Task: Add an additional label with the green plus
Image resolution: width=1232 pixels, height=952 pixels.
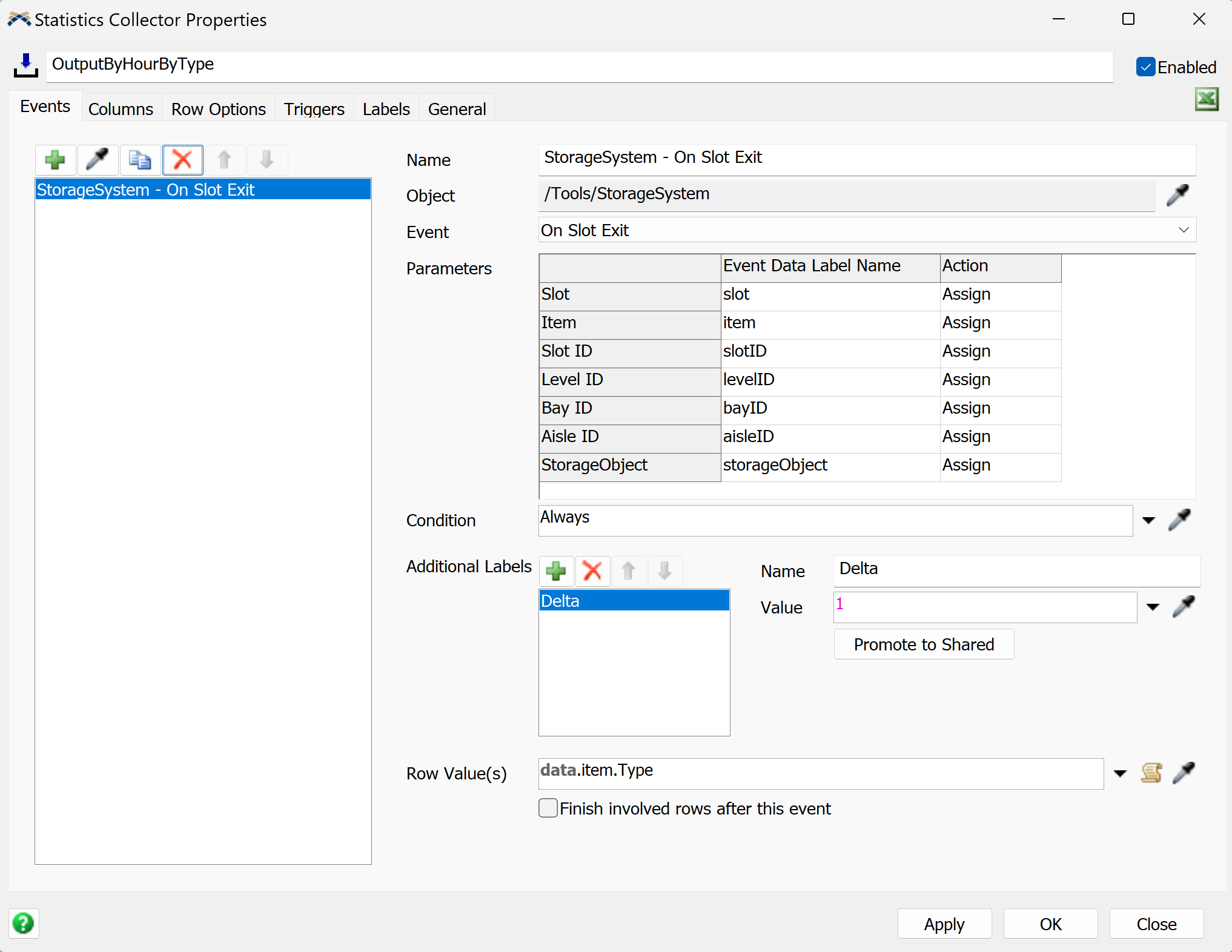Action: click(555, 570)
